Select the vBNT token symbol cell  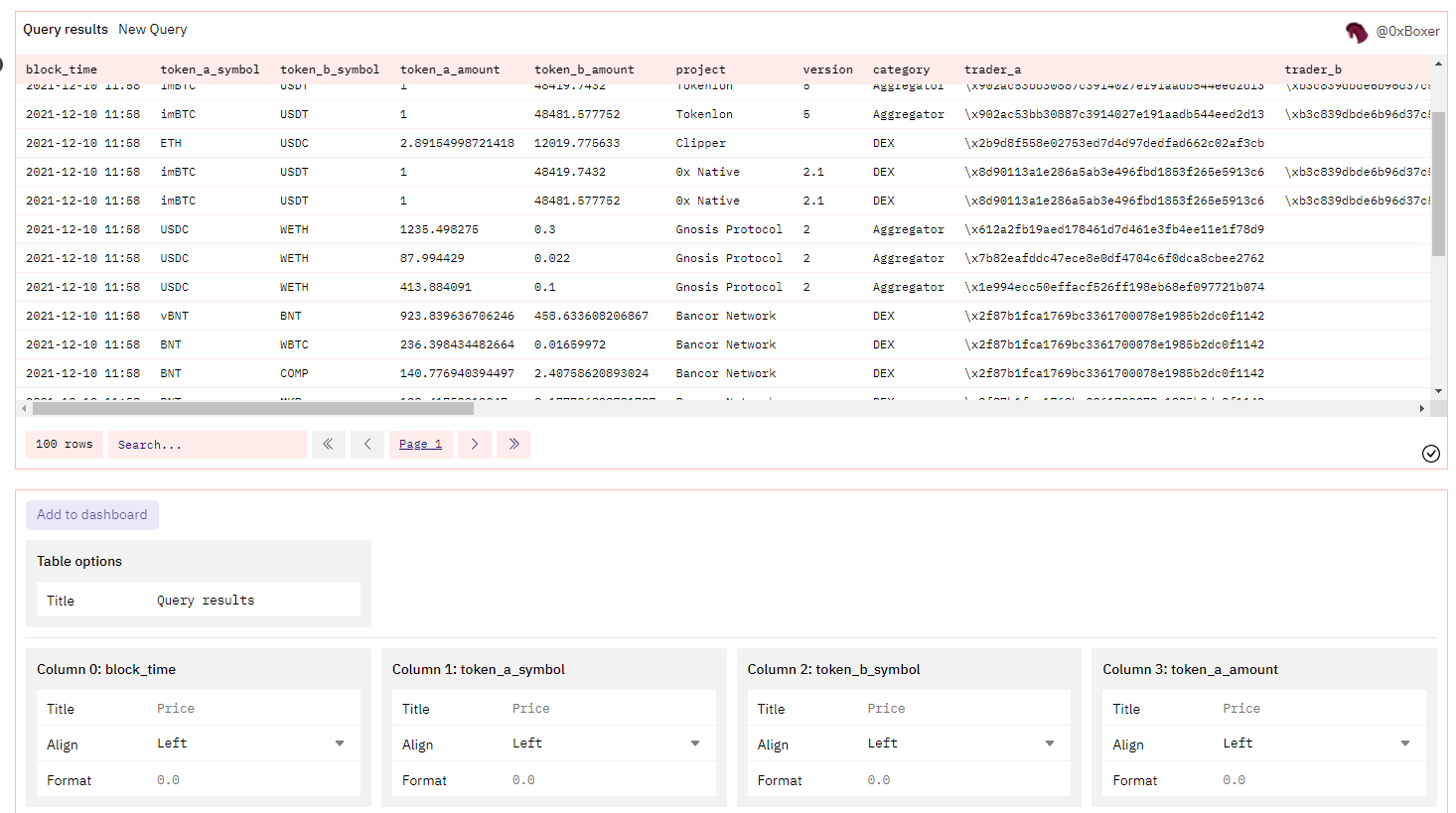[175, 316]
